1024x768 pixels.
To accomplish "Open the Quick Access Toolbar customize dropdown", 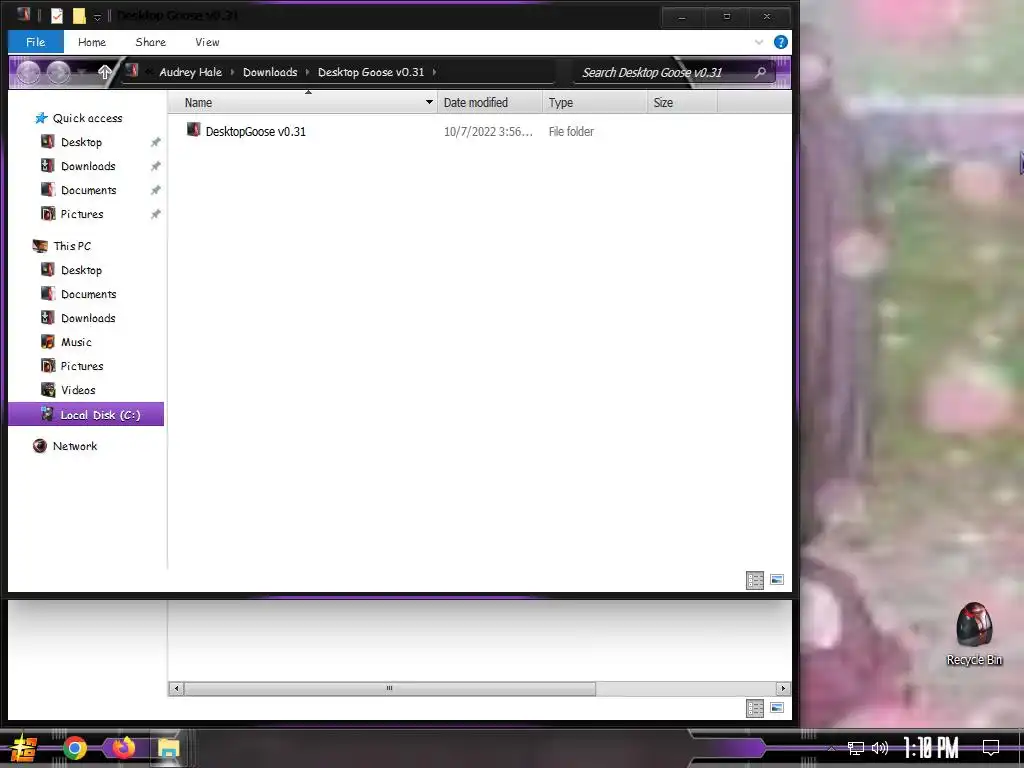I will [x=97, y=17].
